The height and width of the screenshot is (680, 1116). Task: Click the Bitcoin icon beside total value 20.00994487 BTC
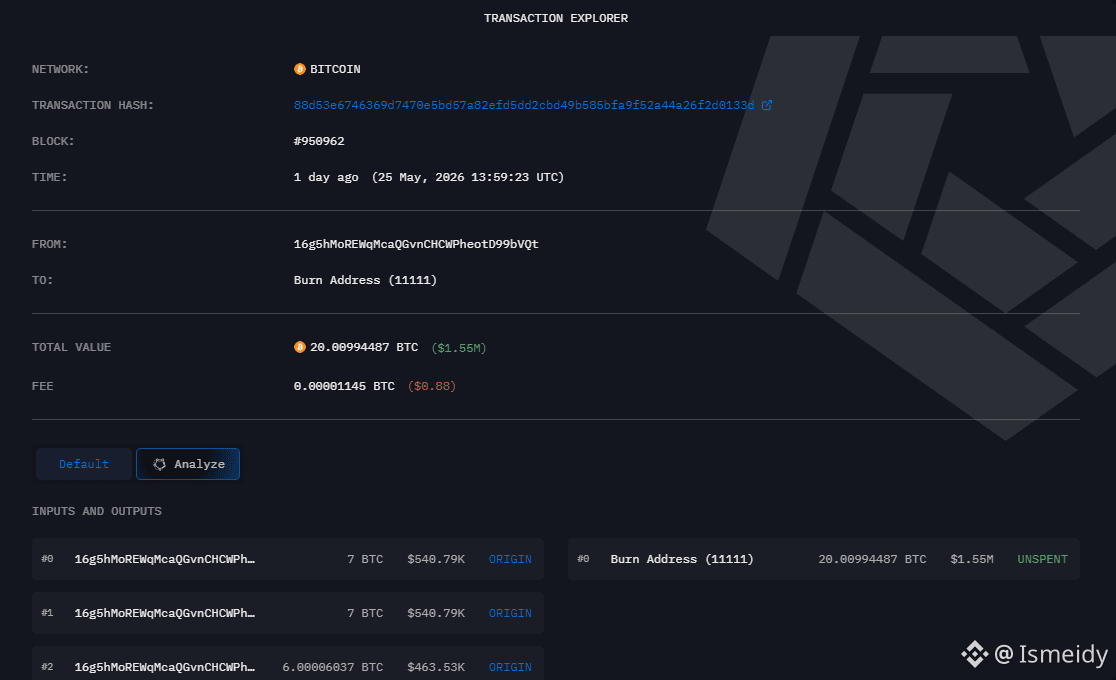(300, 347)
